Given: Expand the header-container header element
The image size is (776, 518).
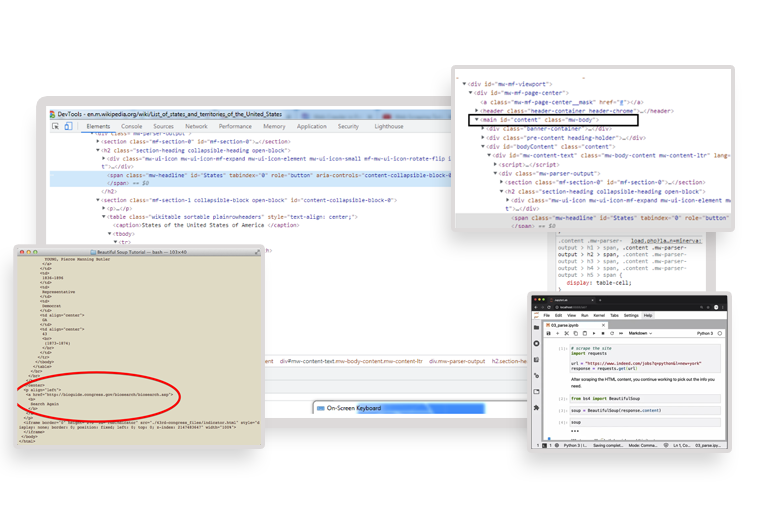Looking at the screenshot, I should point(476,110).
